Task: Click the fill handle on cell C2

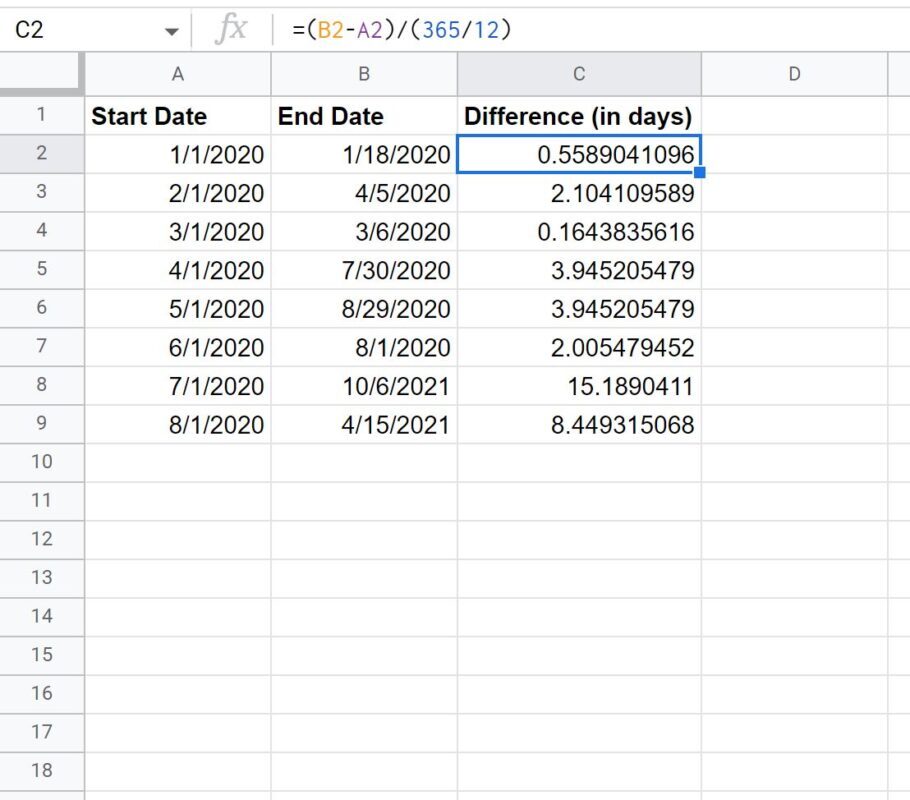Action: point(700,172)
